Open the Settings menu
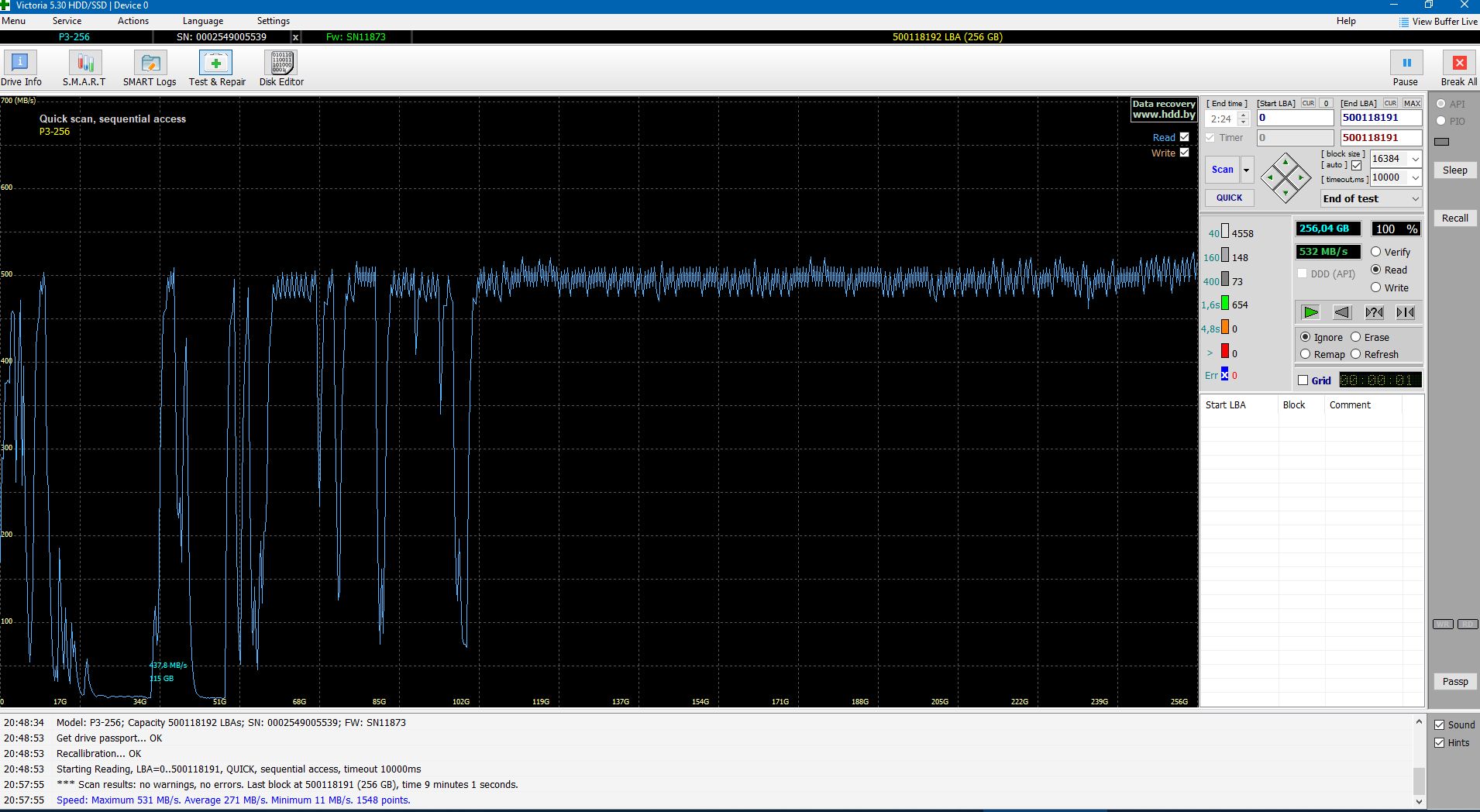1480x812 pixels. pos(274,21)
